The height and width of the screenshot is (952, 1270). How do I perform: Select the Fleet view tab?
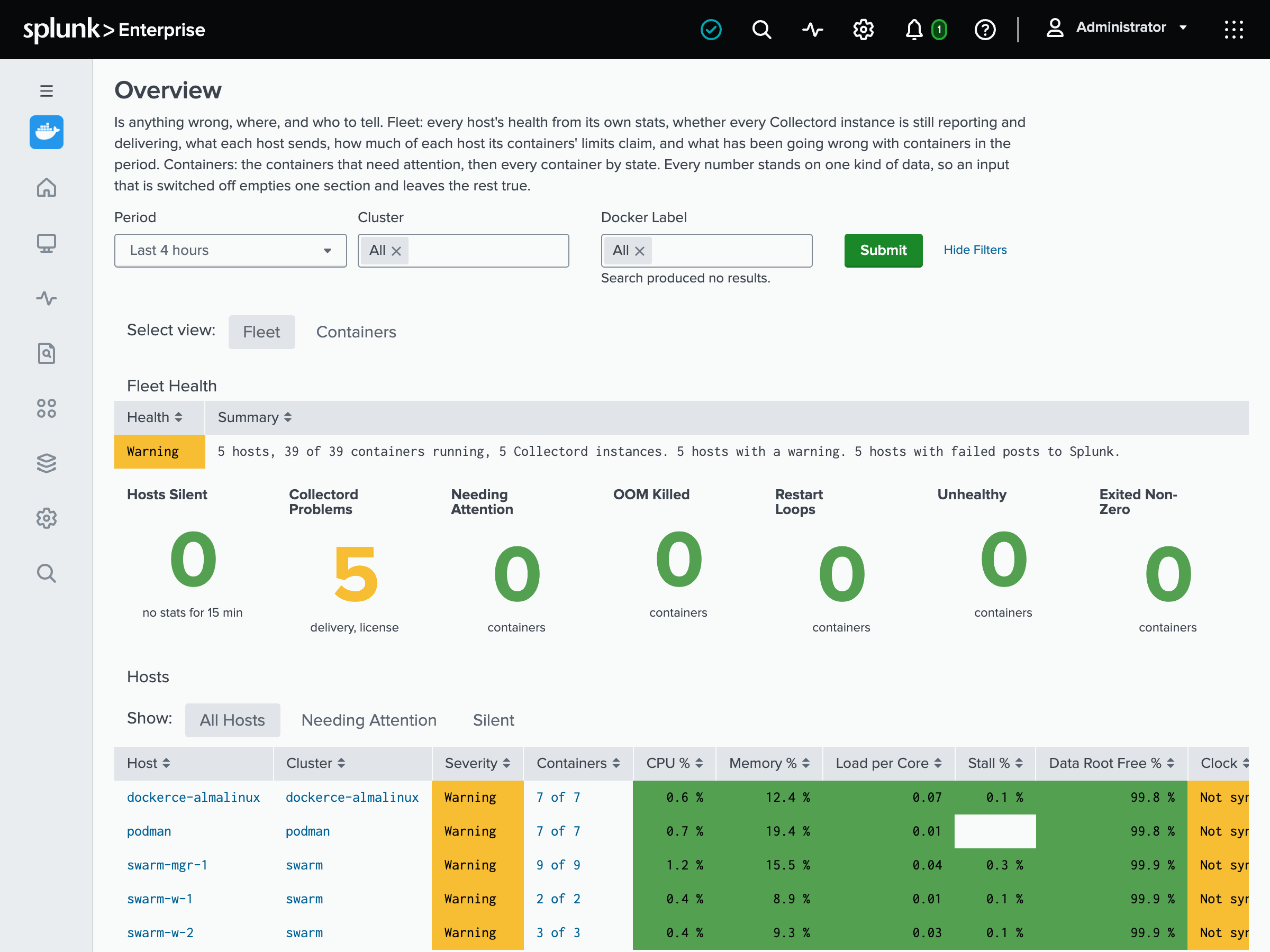[x=261, y=332]
